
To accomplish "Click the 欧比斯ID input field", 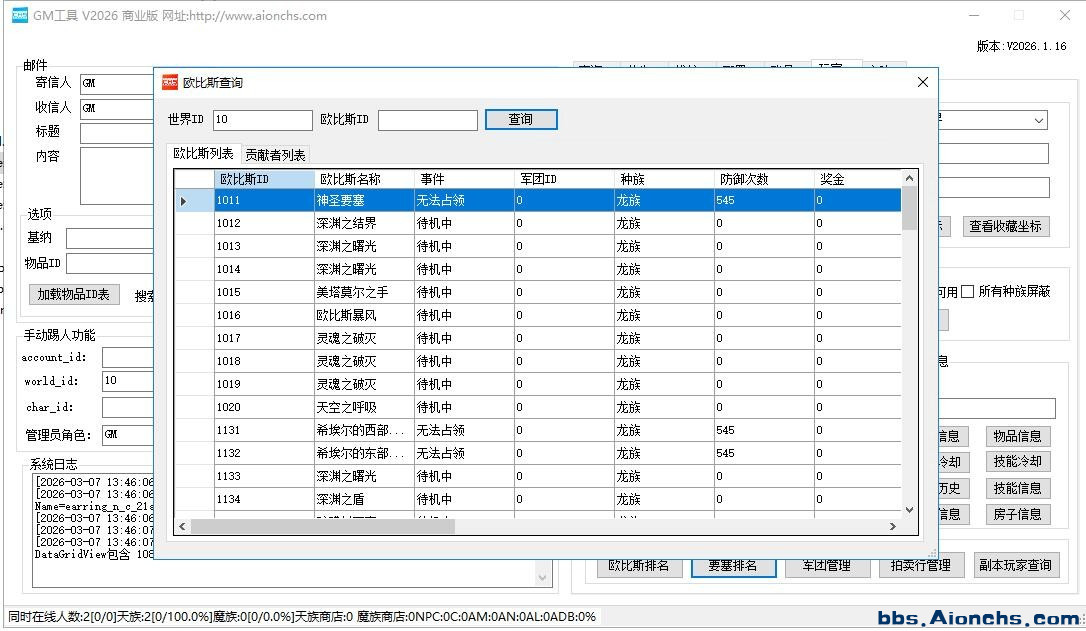I will pos(427,120).
